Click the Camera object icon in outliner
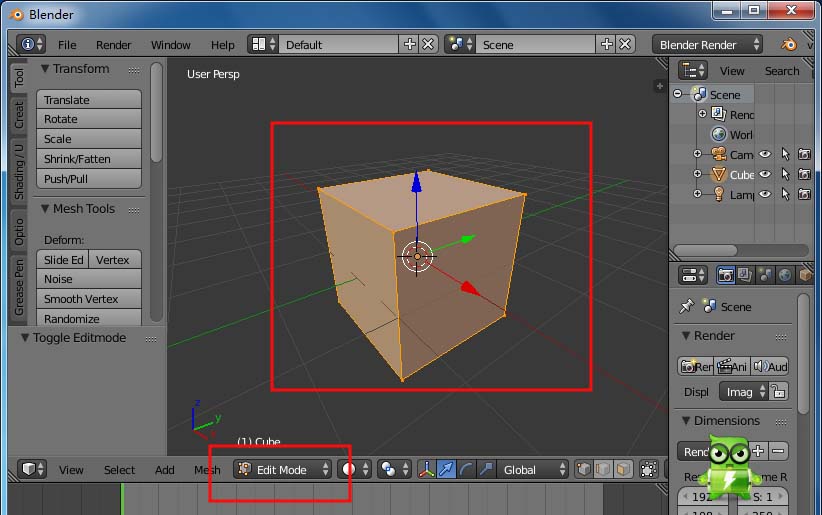Viewport: 822px width, 515px height. click(718, 154)
